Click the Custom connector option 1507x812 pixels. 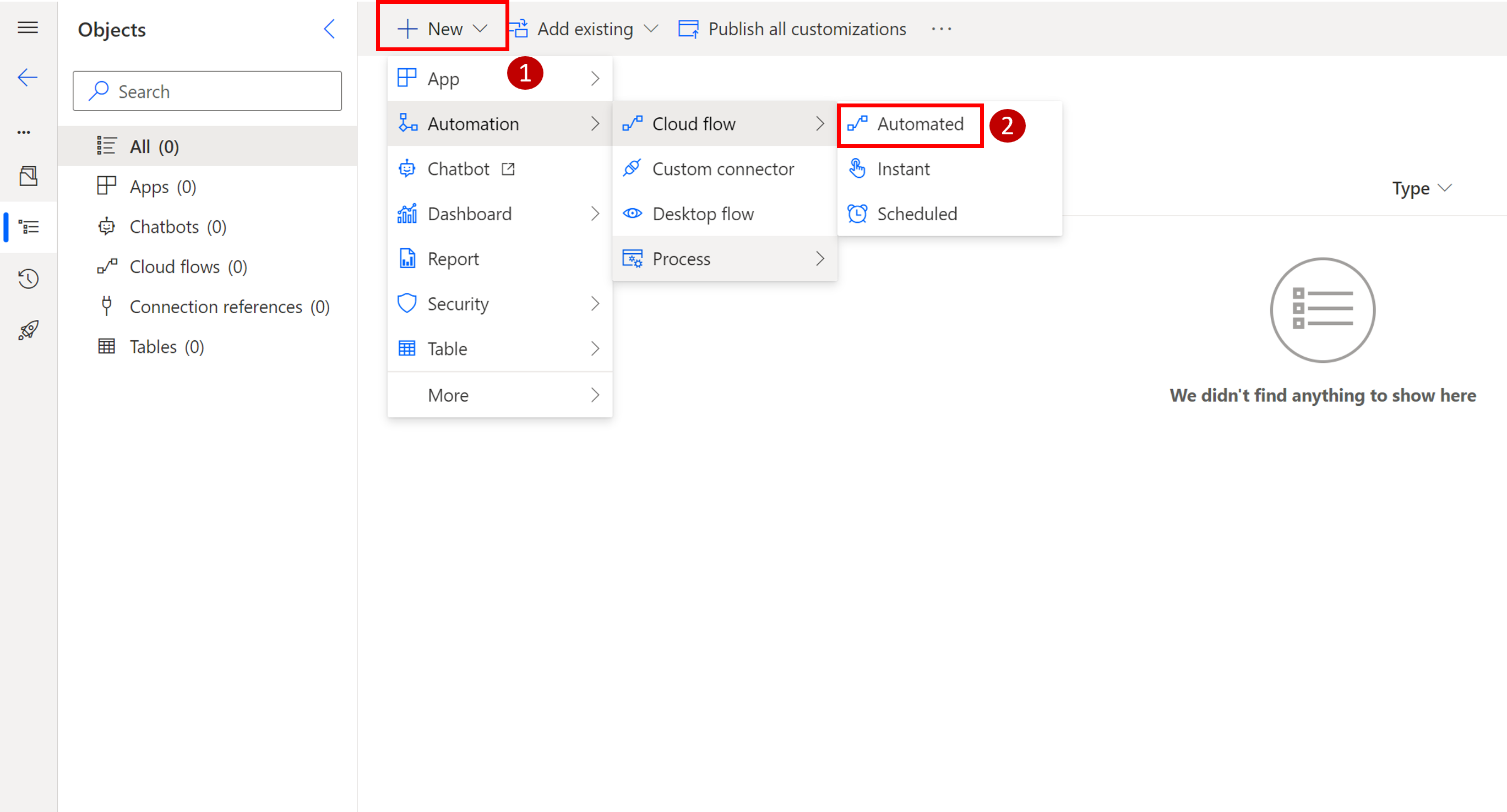click(723, 168)
